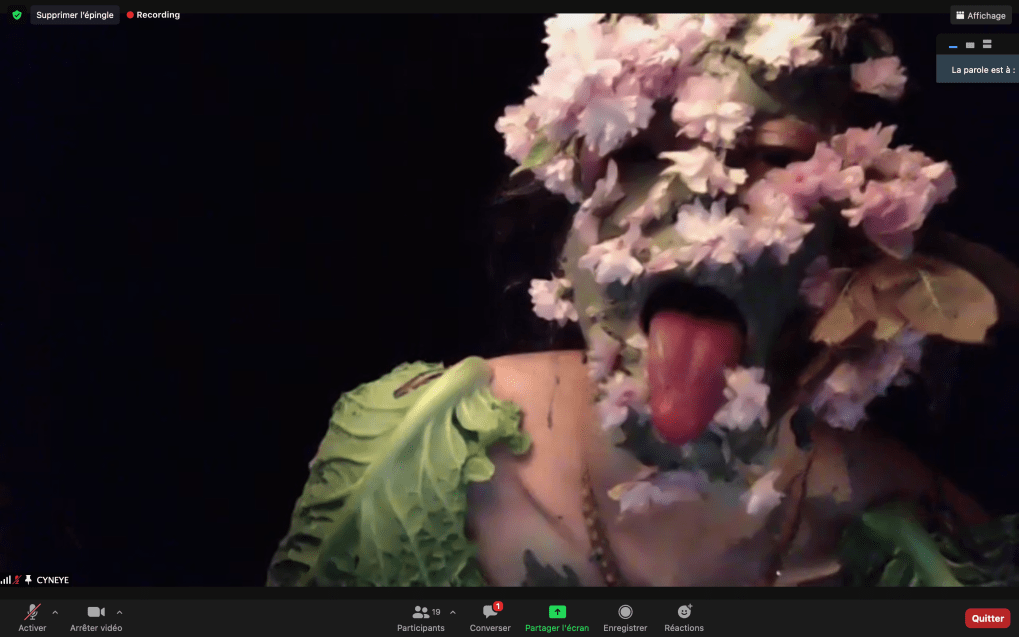Select the minimized thumbnail strip view
1019x637 pixels.
coord(953,45)
